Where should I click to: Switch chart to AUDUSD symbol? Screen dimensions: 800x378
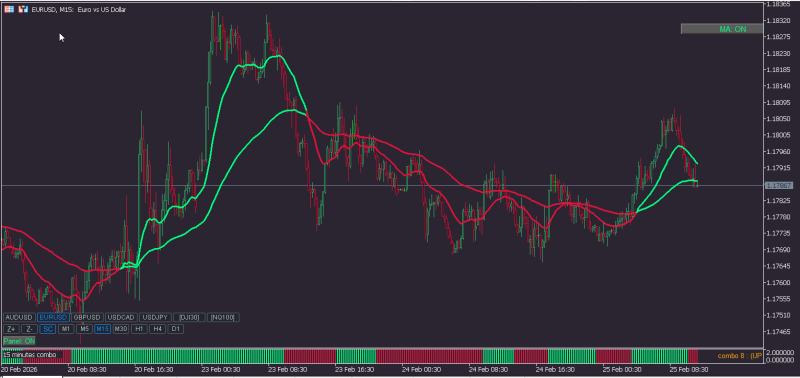[x=19, y=317]
